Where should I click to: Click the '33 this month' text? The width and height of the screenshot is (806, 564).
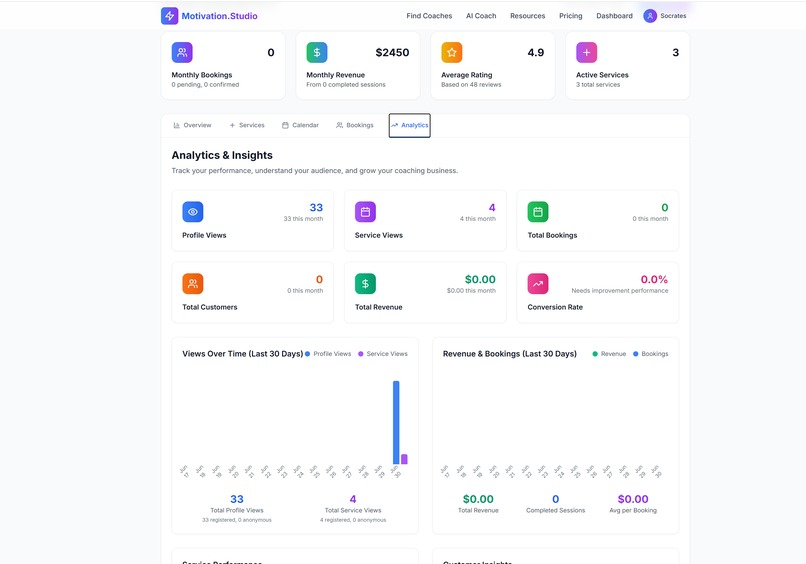(x=303, y=219)
